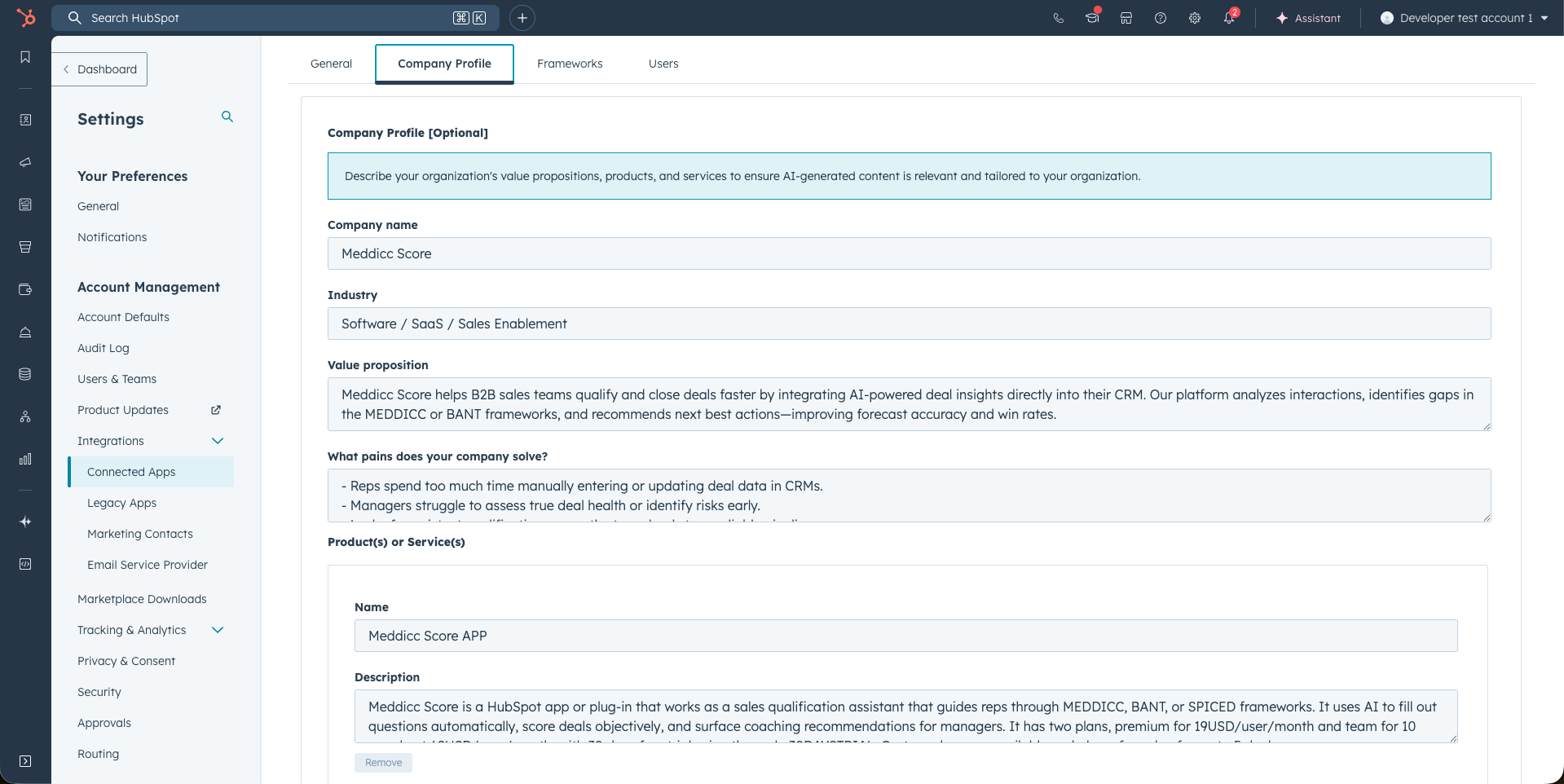Open the Developer test account dropdown
Screen dimensions: 1564x784
pos(1464,18)
